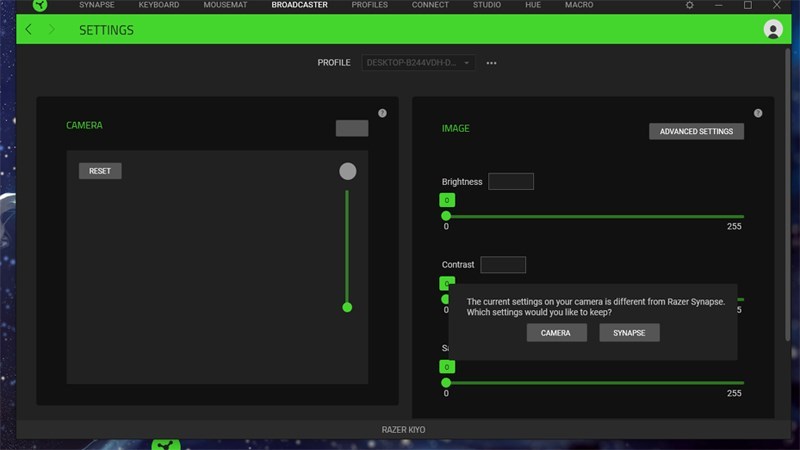Click the Brightness slider handle

click(x=446, y=216)
